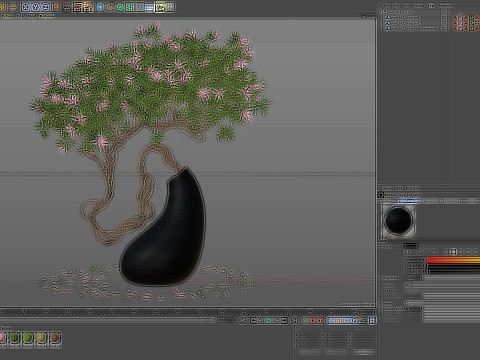Click the Apply button in coordinates panel
The width and height of the screenshot is (480, 360).
pyautogui.click(x=363, y=352)
